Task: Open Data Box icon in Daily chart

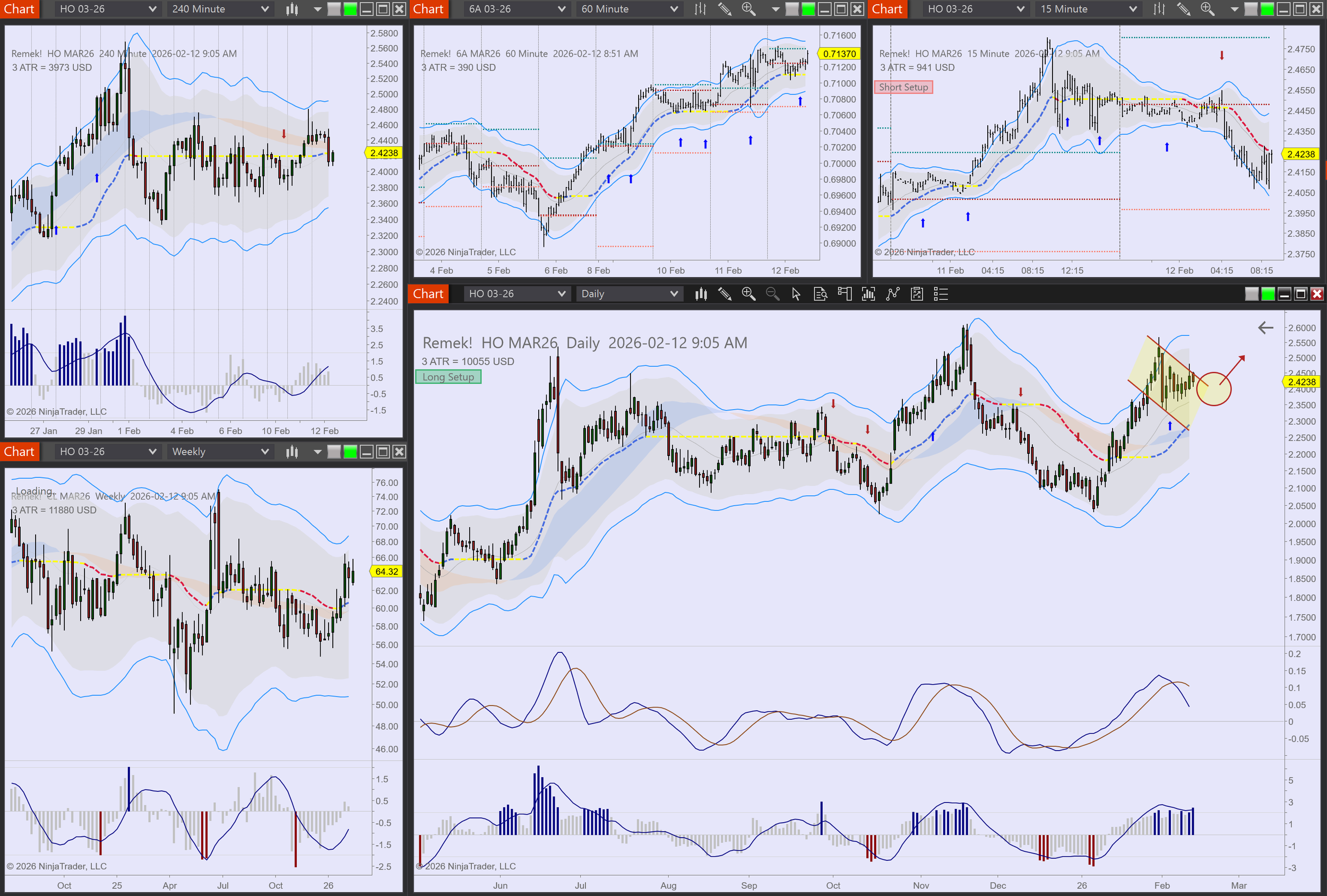Action: tap(821, 294)
